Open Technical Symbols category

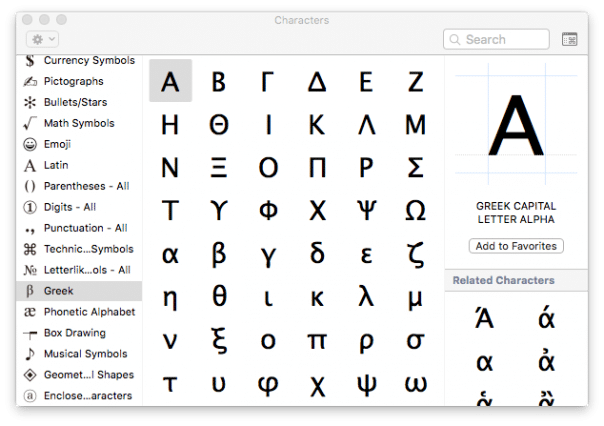point(79,249)
